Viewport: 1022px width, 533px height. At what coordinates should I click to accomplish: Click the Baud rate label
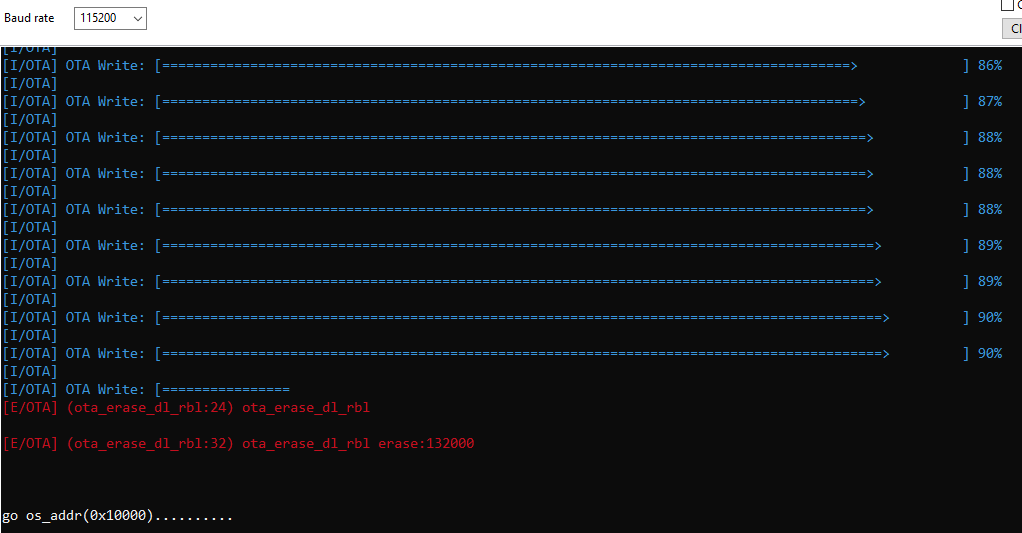(x=29, y=18)
